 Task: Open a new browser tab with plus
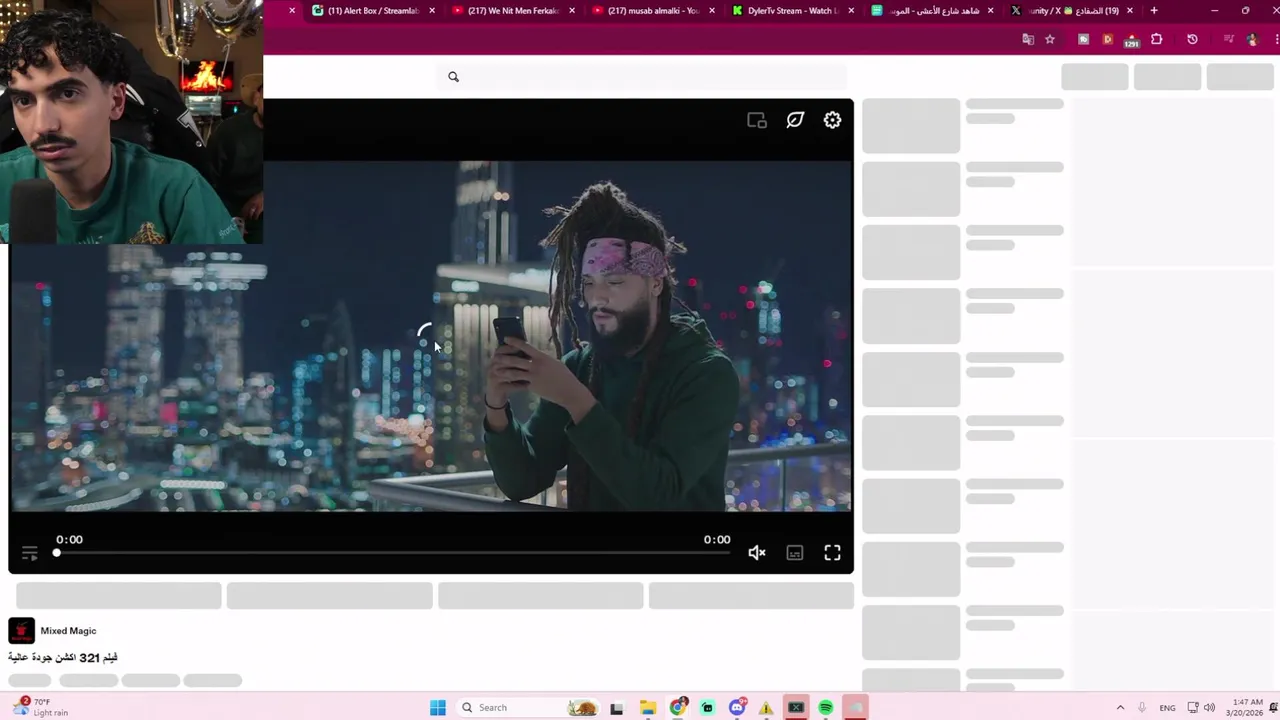click(1154, 11)
